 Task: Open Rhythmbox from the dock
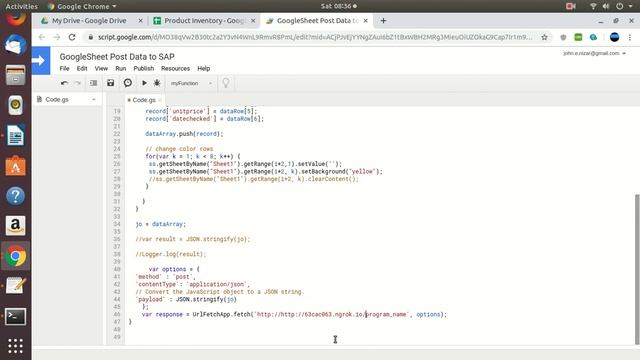(x=16, y=105)
